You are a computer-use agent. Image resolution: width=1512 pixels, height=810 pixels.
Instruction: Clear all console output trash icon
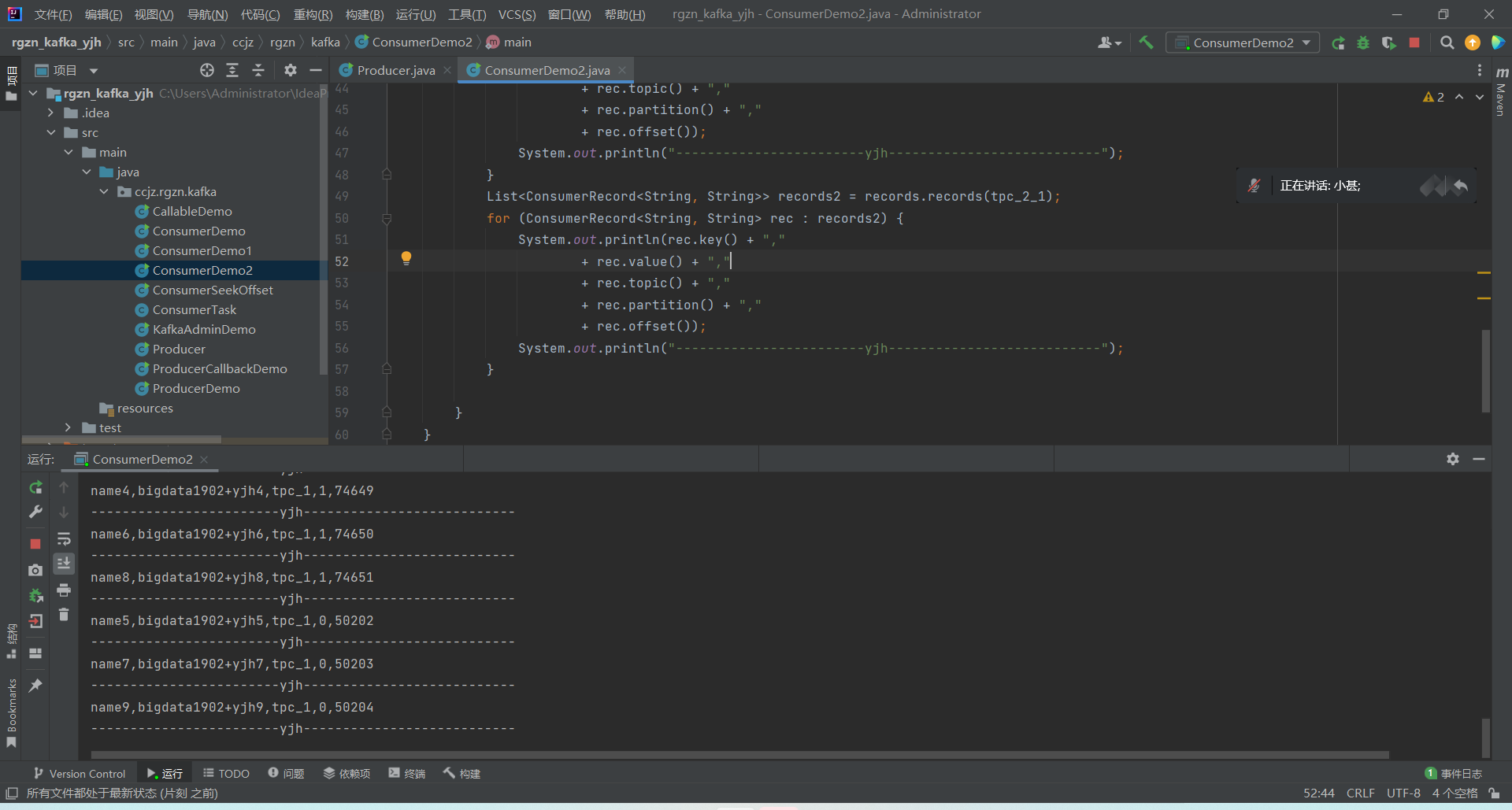(x=64, y=614)
